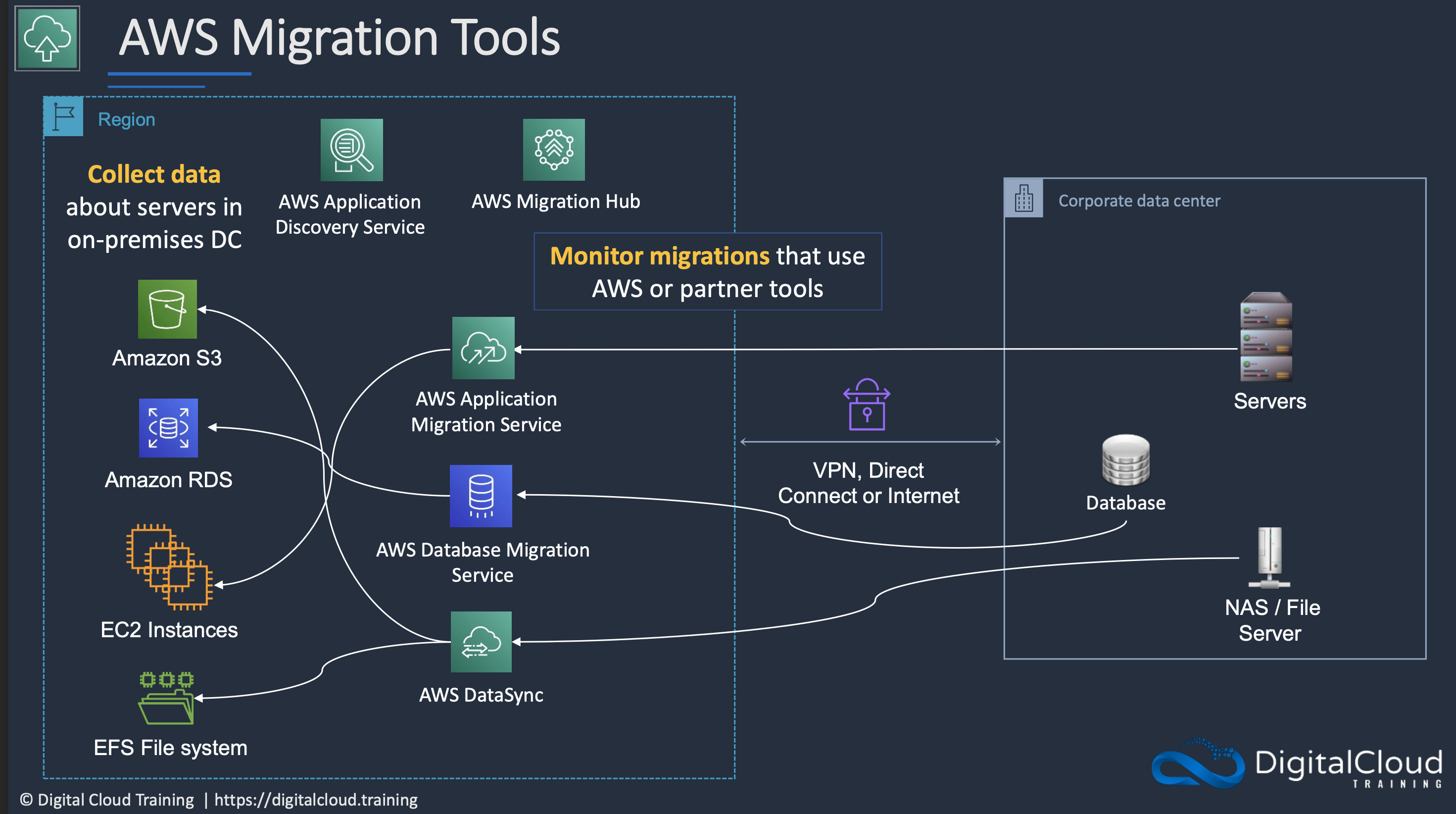The height and width of the screenshot is (814, 1456).
Task: Click the purple VPN padlock icon
Action: tap(867, 405)
